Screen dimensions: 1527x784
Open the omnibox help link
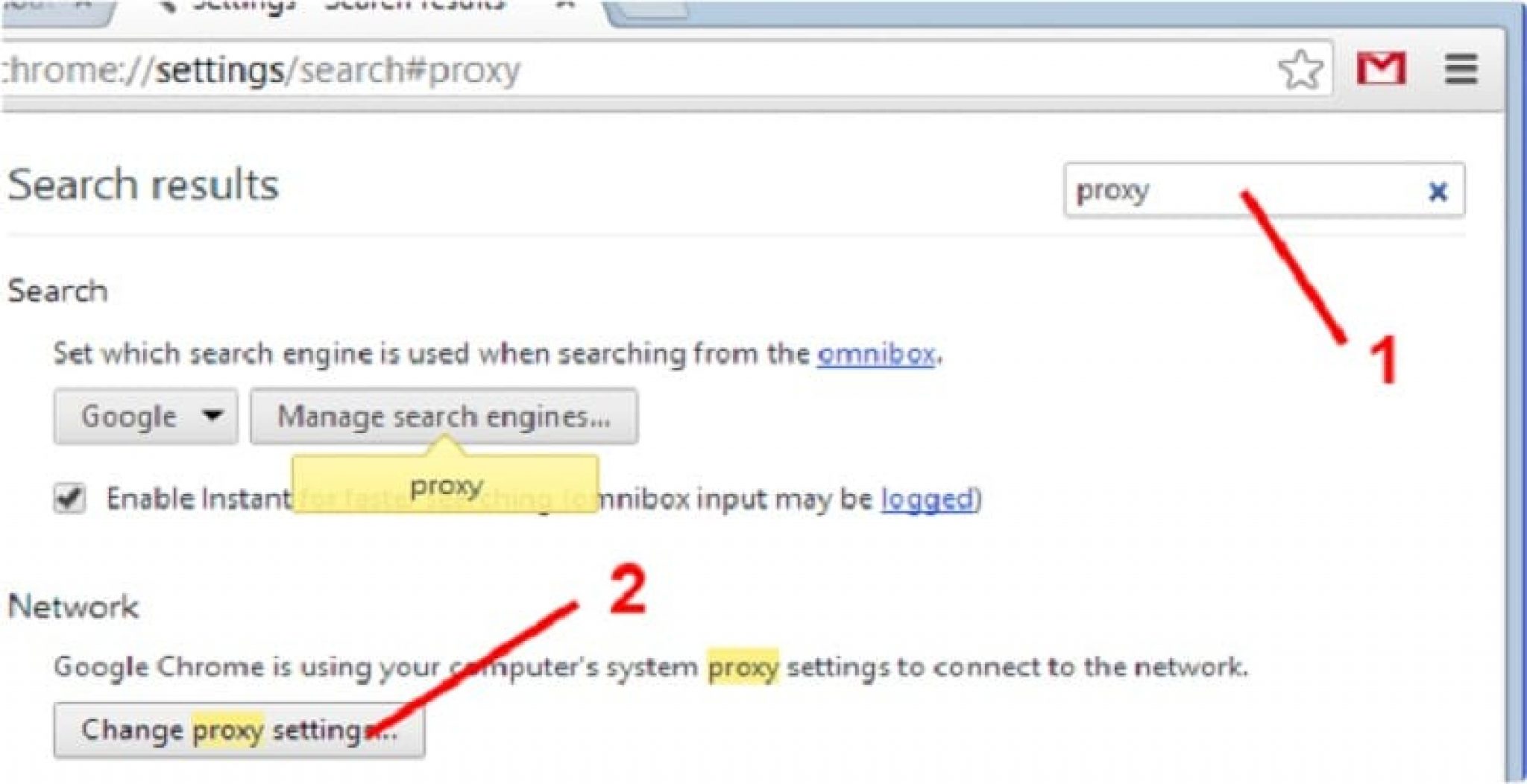(x=876, y=353)
